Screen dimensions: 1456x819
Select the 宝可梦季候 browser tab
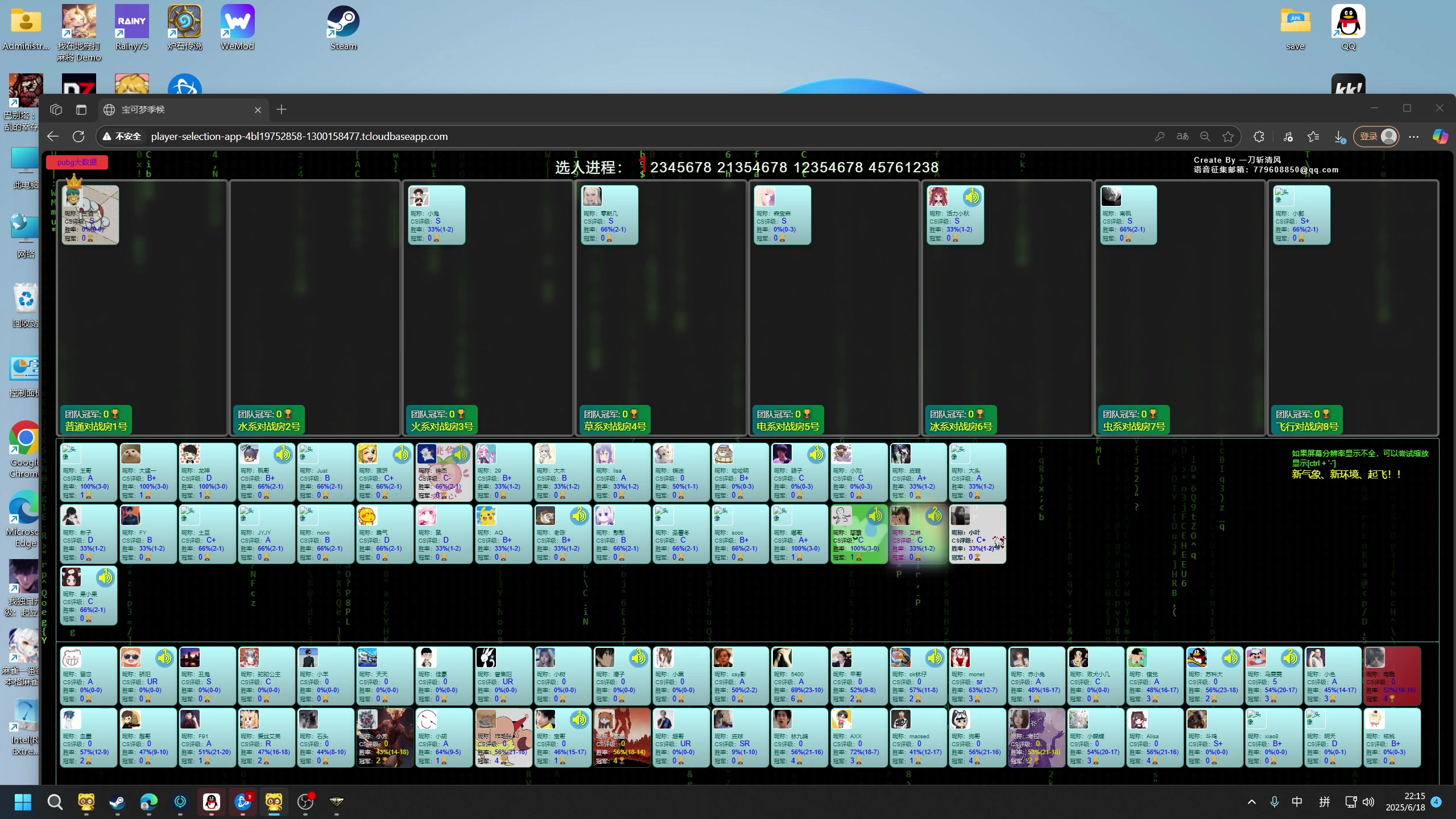click(182, 109)
